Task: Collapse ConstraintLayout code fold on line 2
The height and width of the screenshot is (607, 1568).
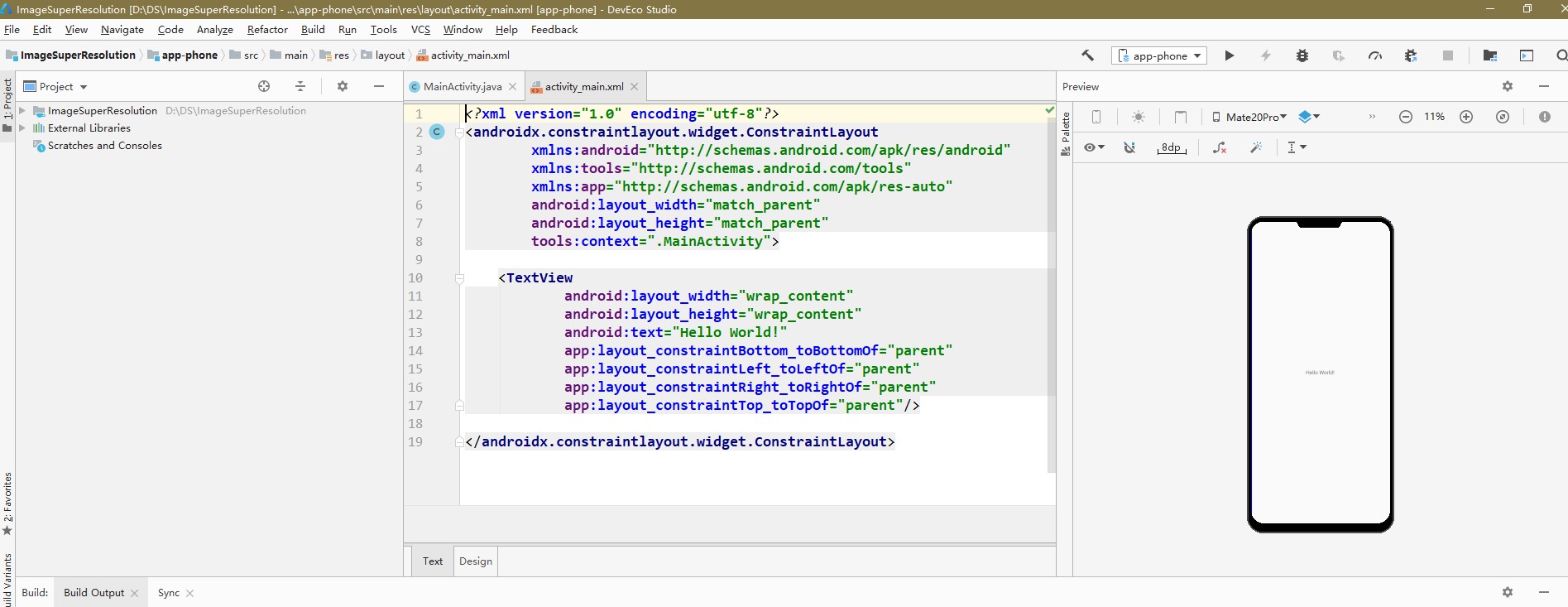Action: 459,132
